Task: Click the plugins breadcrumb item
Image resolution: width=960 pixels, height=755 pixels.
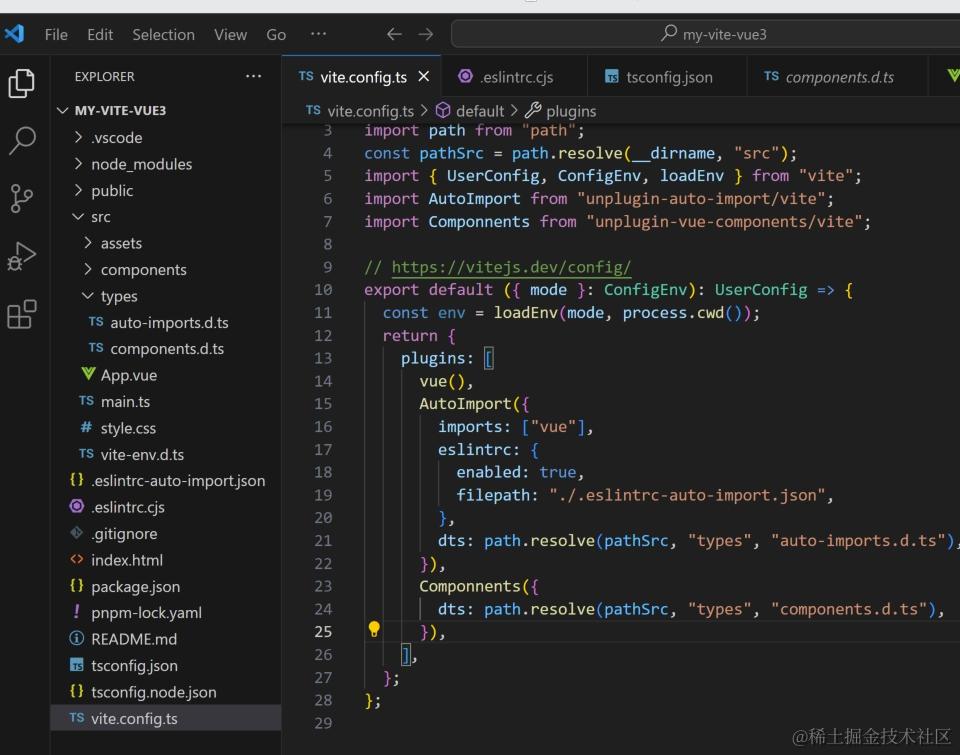Action: click(571, 111)
